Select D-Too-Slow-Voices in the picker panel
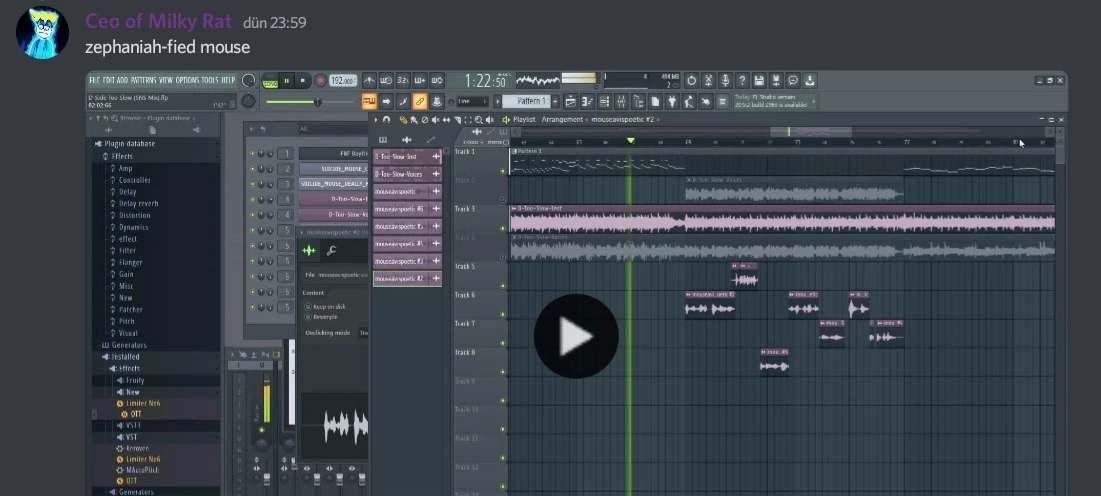 click(x=407, y=174)
